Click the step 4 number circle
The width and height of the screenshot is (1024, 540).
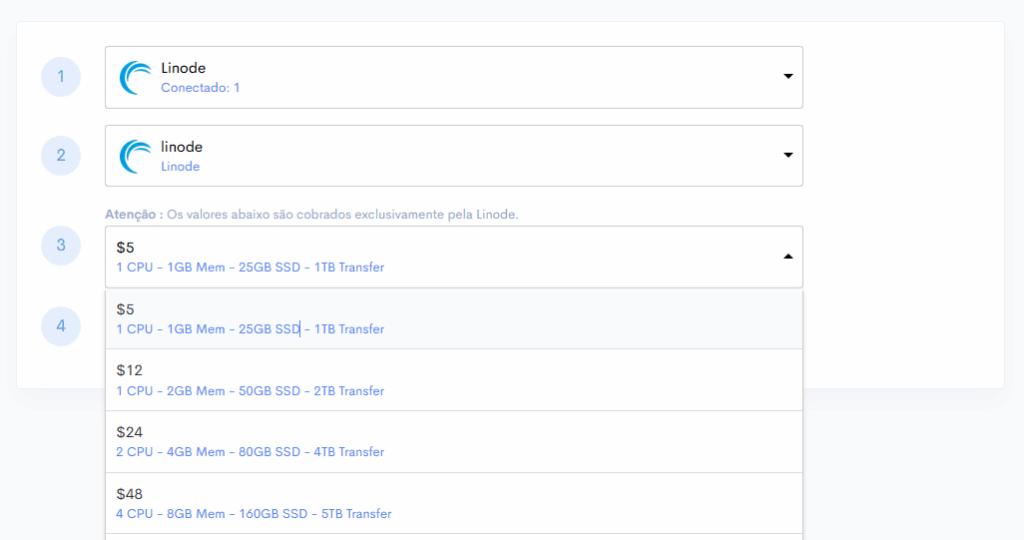click(x=61, y=326)
